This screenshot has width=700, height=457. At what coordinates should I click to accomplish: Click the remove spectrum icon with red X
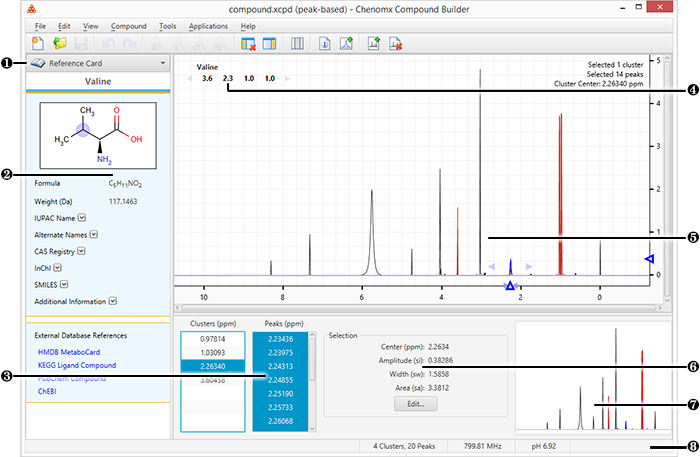coord(396,44)
